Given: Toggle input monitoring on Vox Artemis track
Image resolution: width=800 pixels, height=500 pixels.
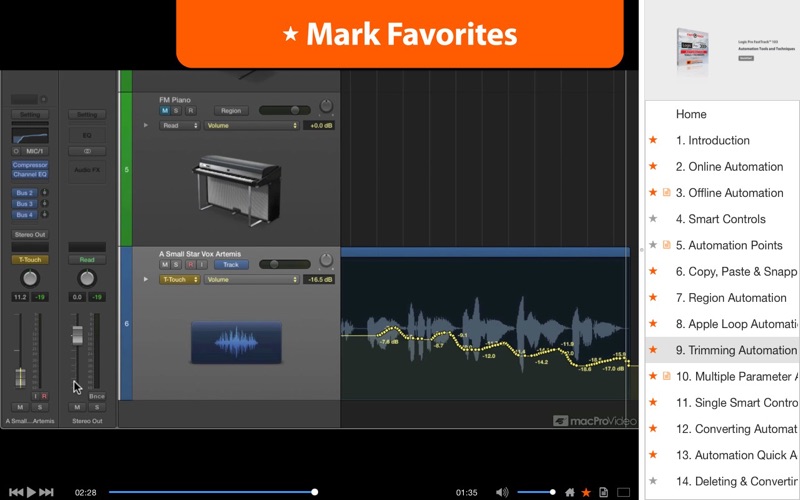Looking at the screenshot, I should (202, 264).
